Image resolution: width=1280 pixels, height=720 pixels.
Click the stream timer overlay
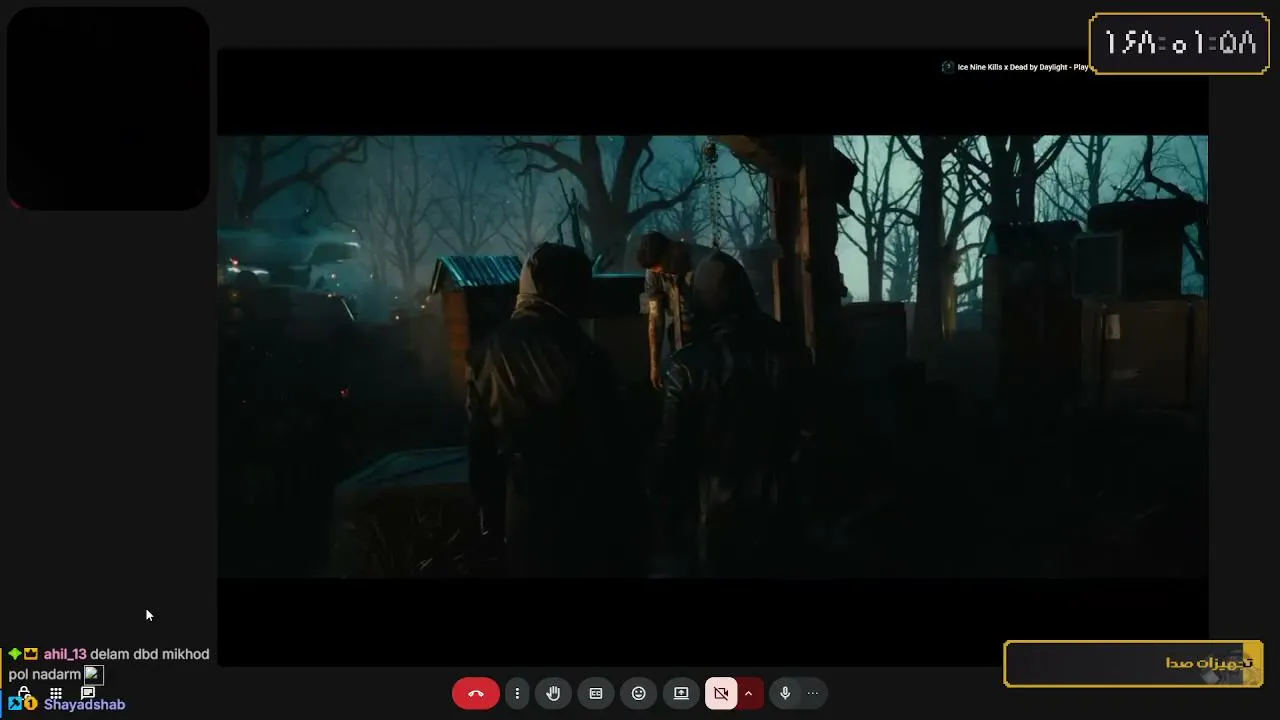coord(1181,43)
